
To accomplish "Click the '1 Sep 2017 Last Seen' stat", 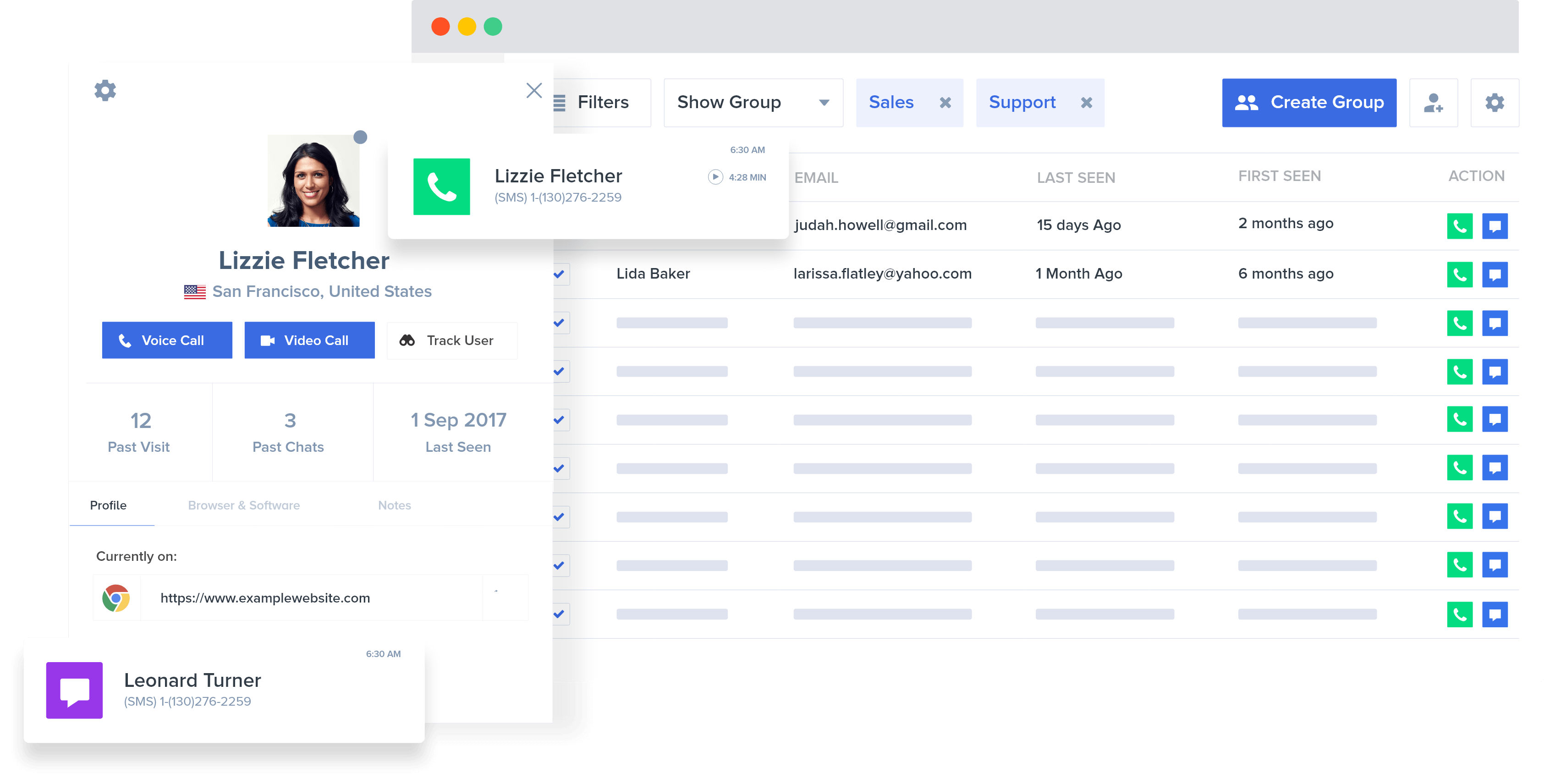I will (x=458, y=432).
